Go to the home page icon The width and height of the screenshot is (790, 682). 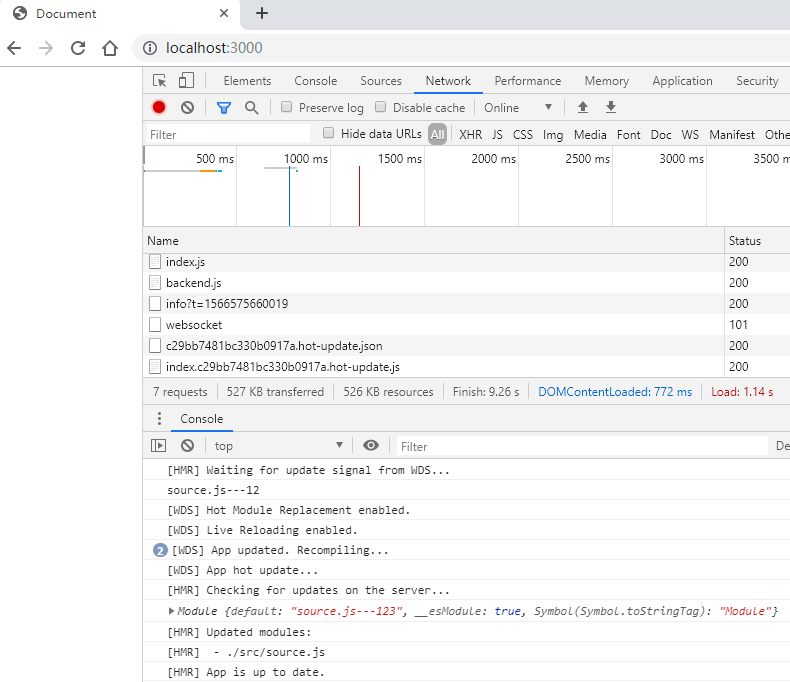pyautogui.click(x=110, y=48)
